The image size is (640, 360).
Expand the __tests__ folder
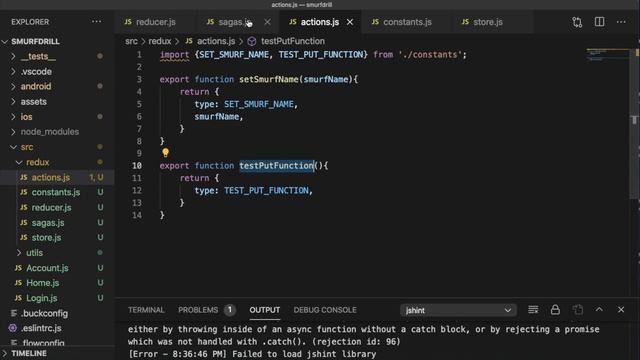point(38,56)
